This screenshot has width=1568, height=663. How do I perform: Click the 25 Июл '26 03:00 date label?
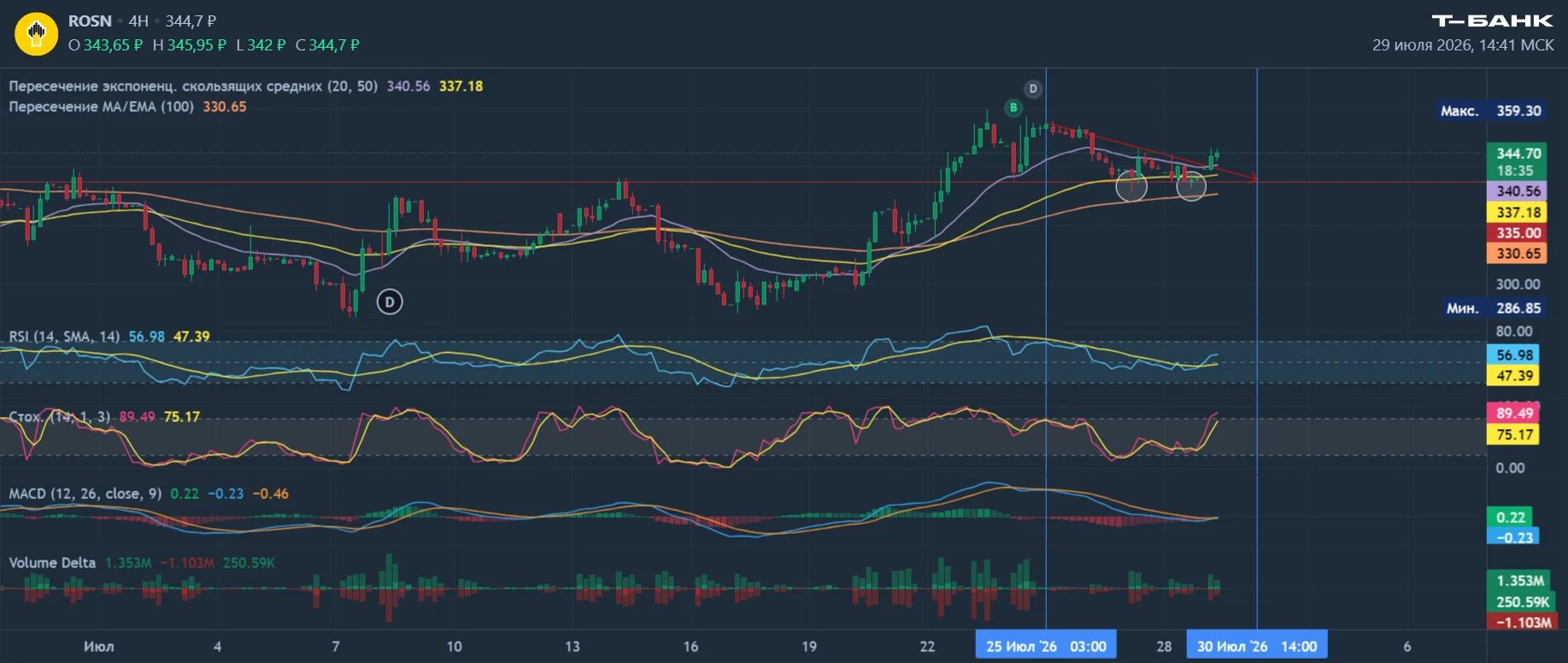click(1046, 647)
